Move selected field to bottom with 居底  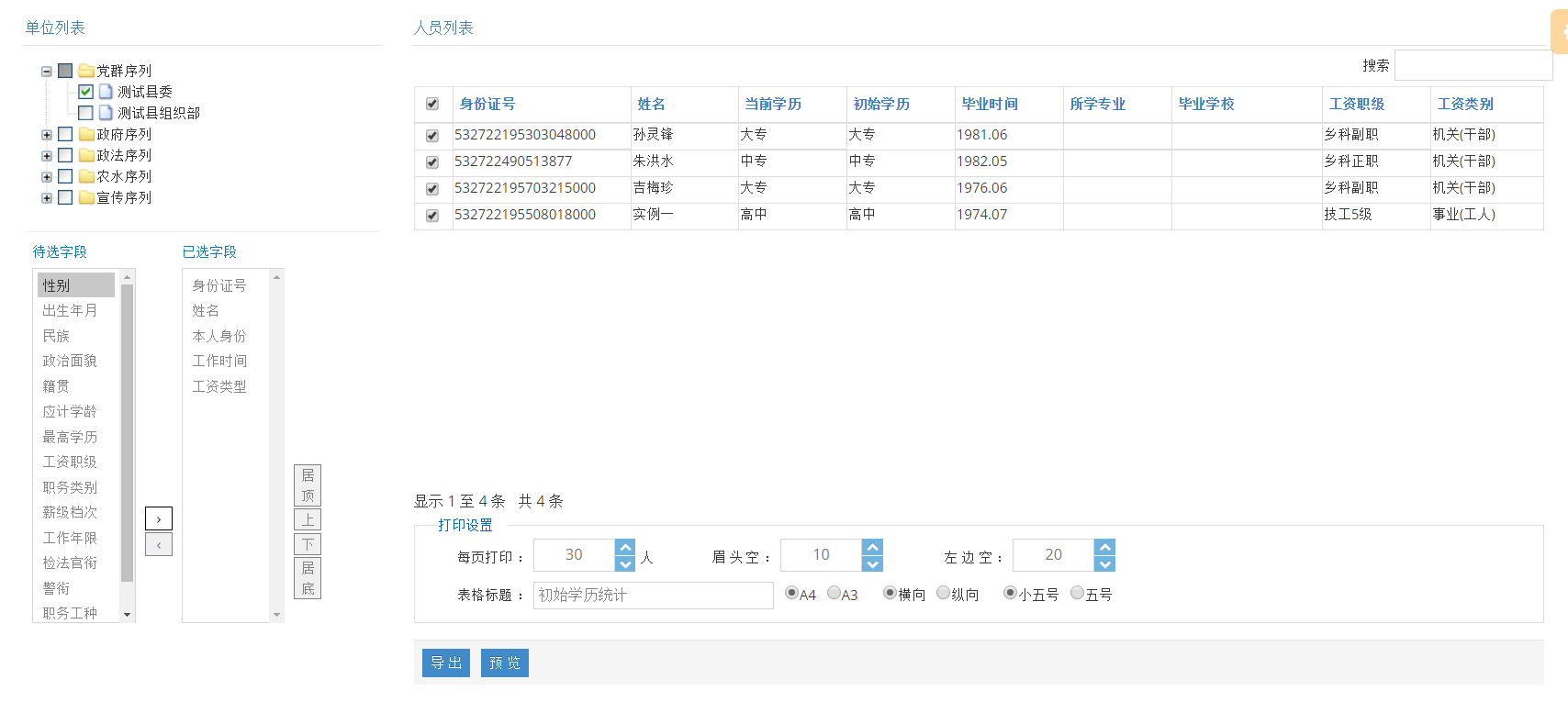308,578
